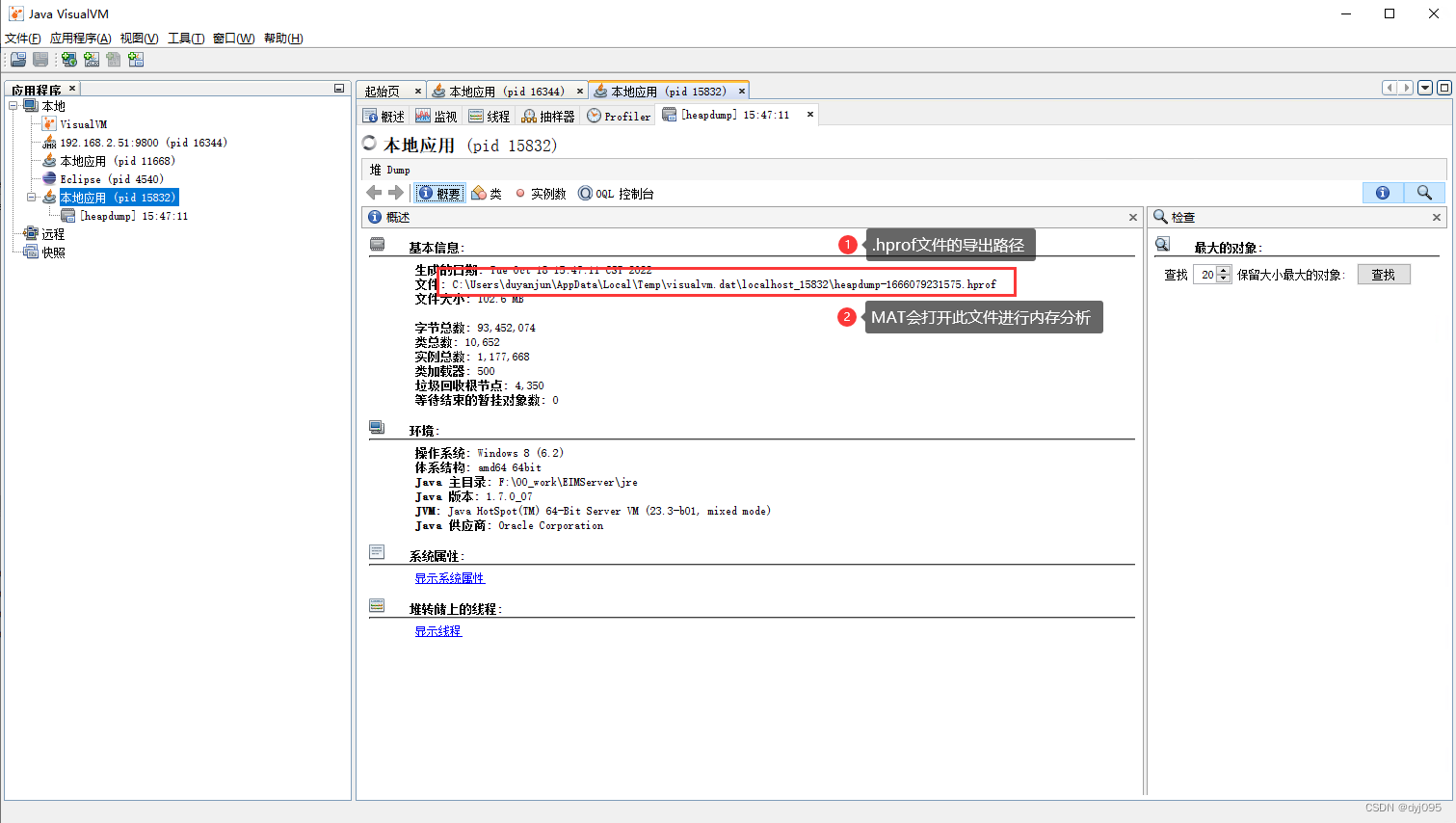Click the greyed-out Add VM Coredump icon

114,60
